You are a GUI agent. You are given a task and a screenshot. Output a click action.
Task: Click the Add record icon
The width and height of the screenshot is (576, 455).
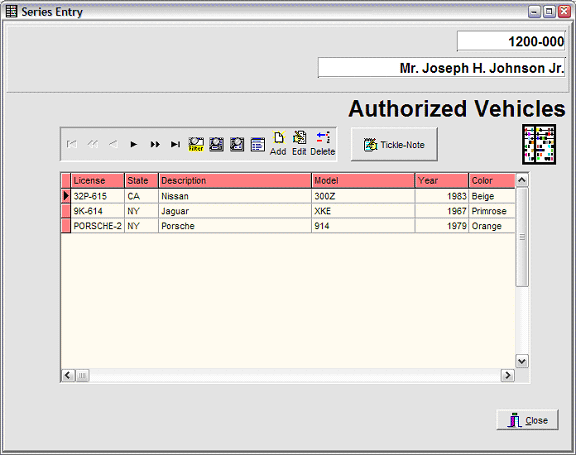click(x=278, y=144)
